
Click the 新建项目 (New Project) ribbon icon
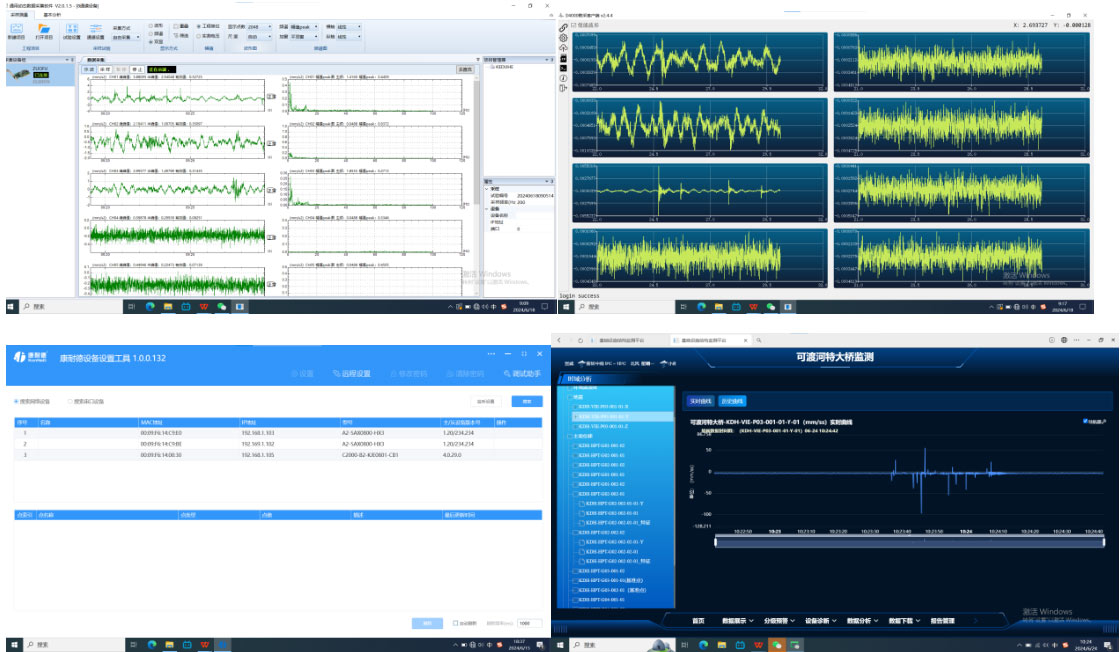pos(16,30)
